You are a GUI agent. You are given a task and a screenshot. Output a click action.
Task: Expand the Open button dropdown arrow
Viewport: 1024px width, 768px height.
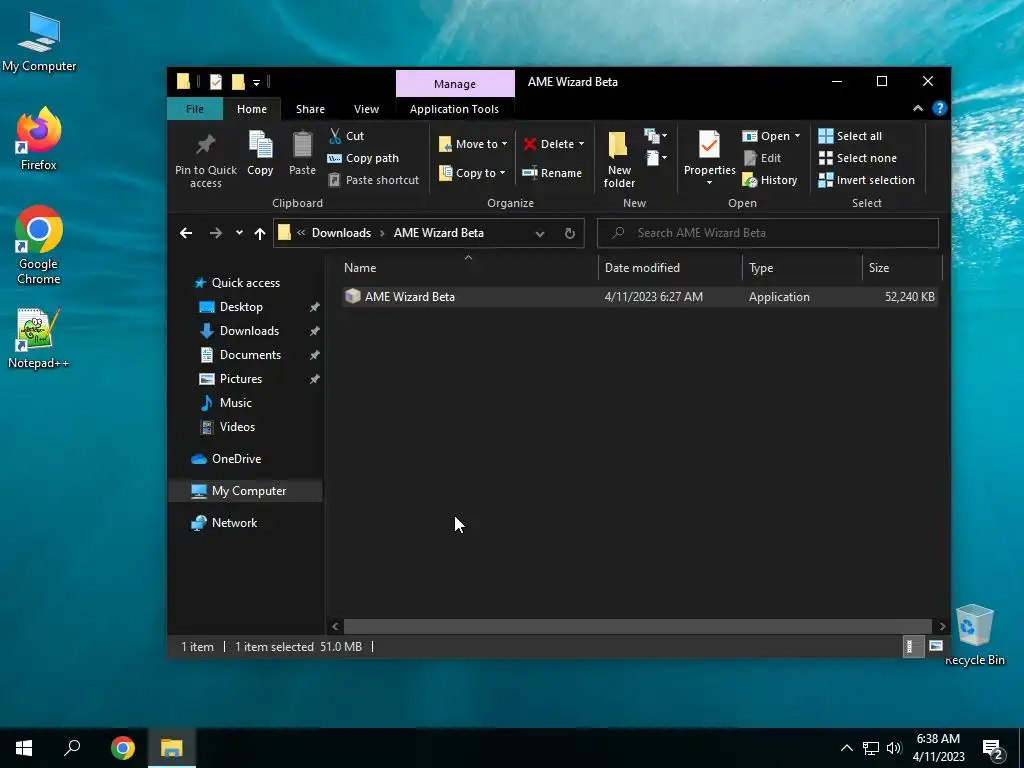click(x=797, y=136)
